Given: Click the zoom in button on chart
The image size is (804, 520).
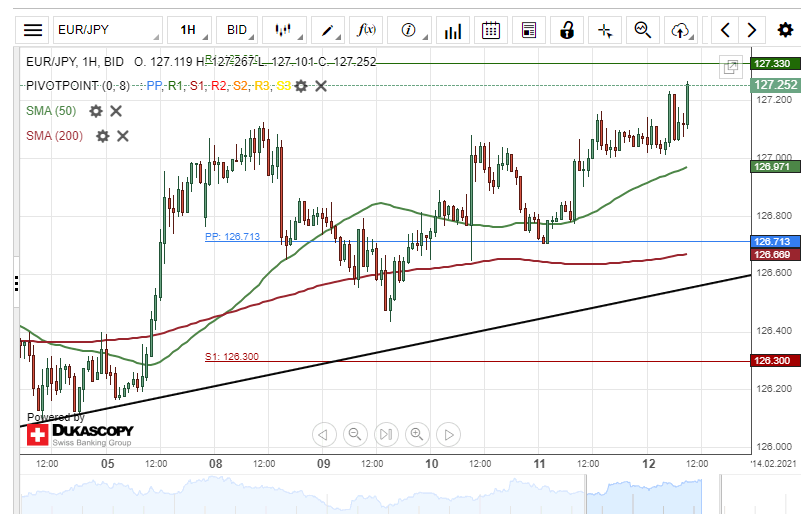Looking at the screenshot, I should pyautogui.click(x=417, y=434).
